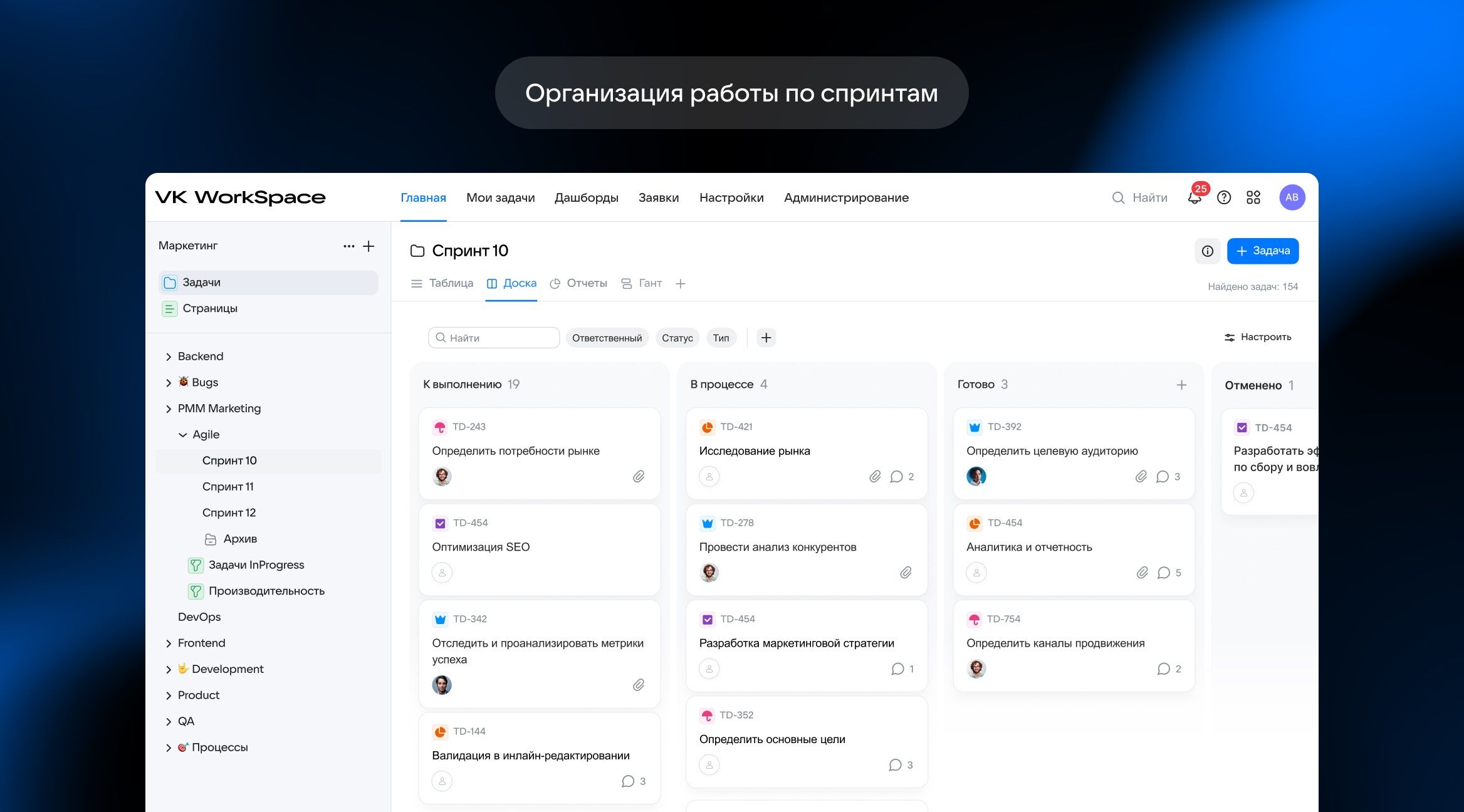Click the attachment icon on Провести анализ конкурентов
This screenshot has width=1464, height=812.
(906, 573)
